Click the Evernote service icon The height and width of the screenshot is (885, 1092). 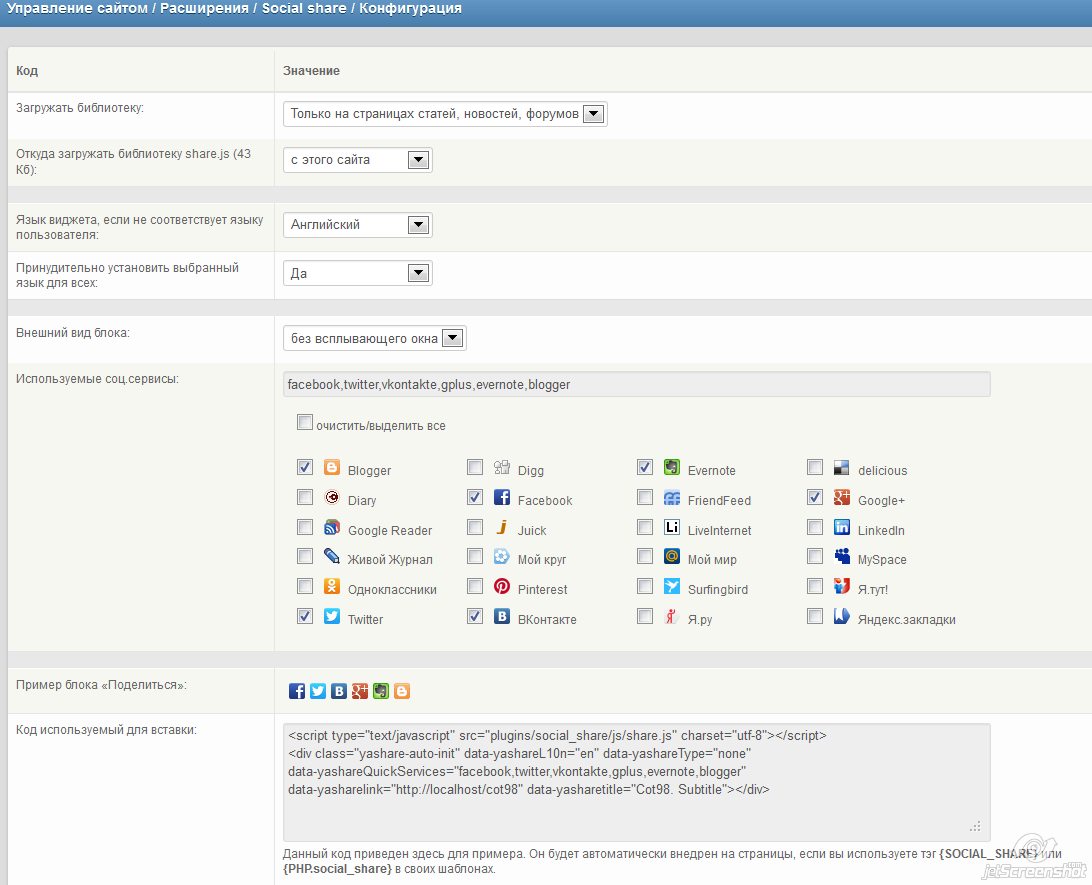[672, 467]
